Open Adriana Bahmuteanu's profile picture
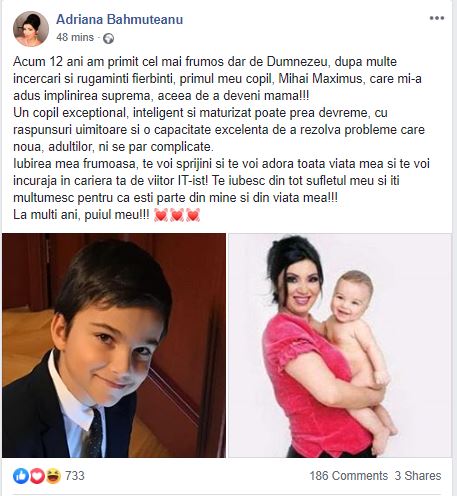The width and height of the screenshot is (457, 496). tap(31, 29)
